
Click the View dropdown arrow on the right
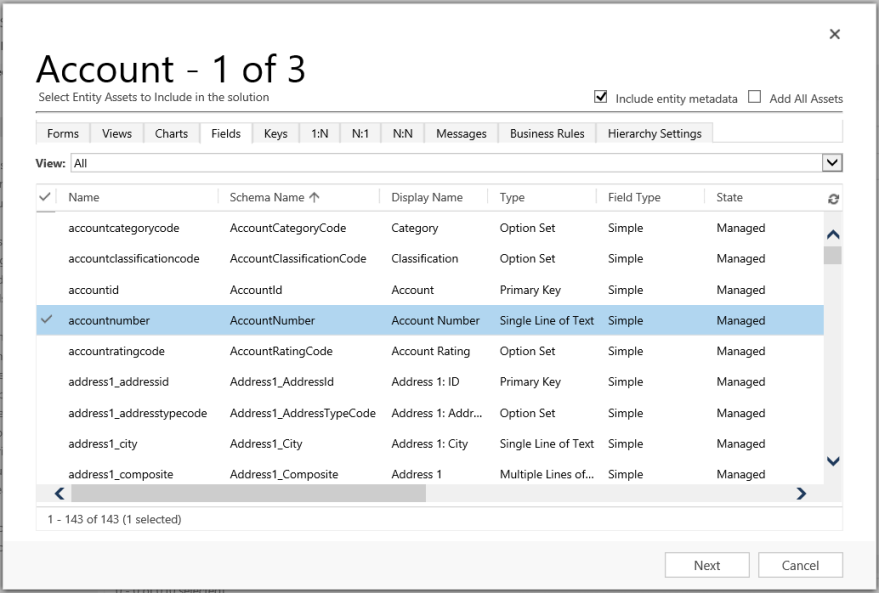[830, 162]
